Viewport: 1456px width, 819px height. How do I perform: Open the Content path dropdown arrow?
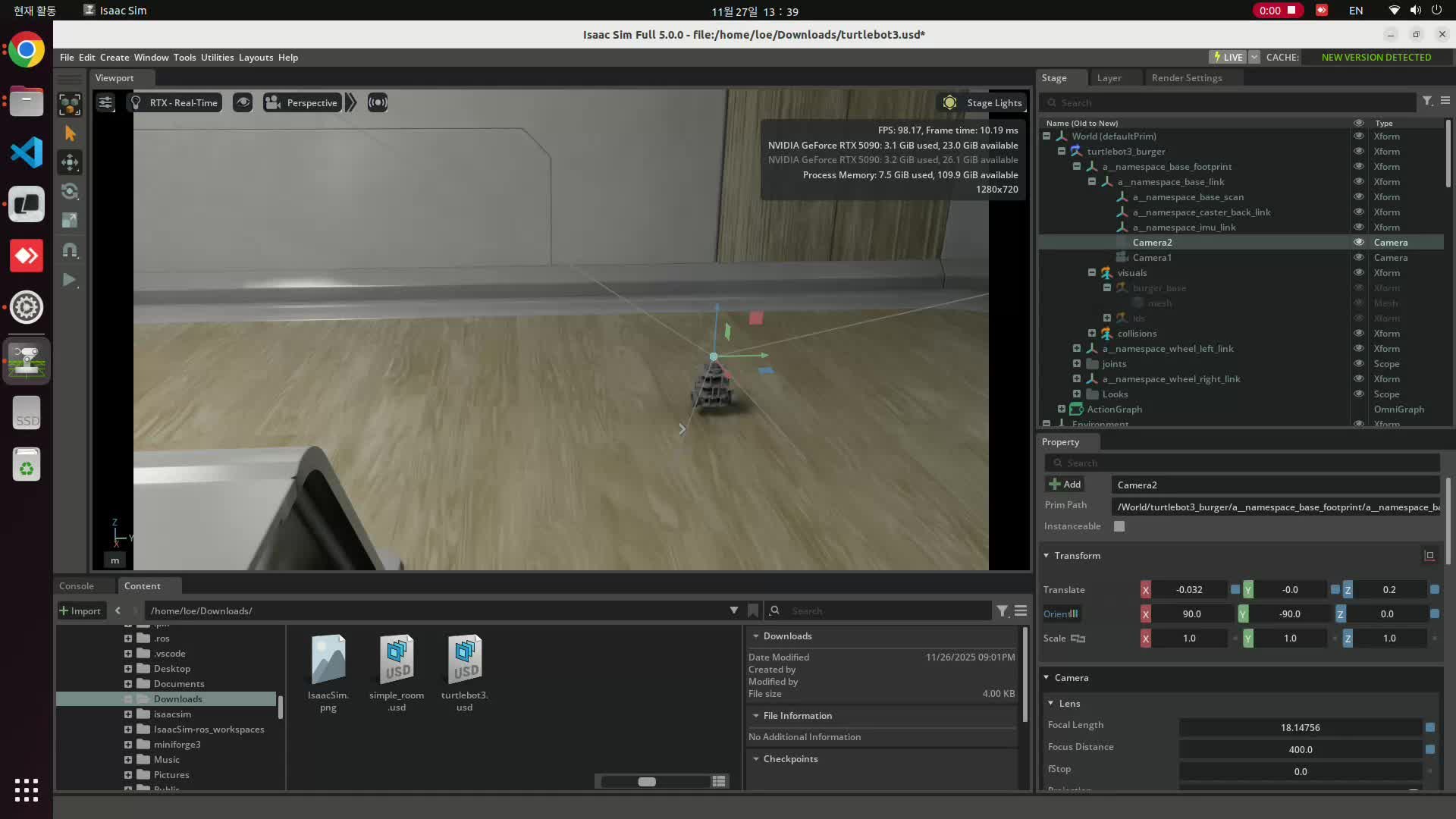click(733, 610)
